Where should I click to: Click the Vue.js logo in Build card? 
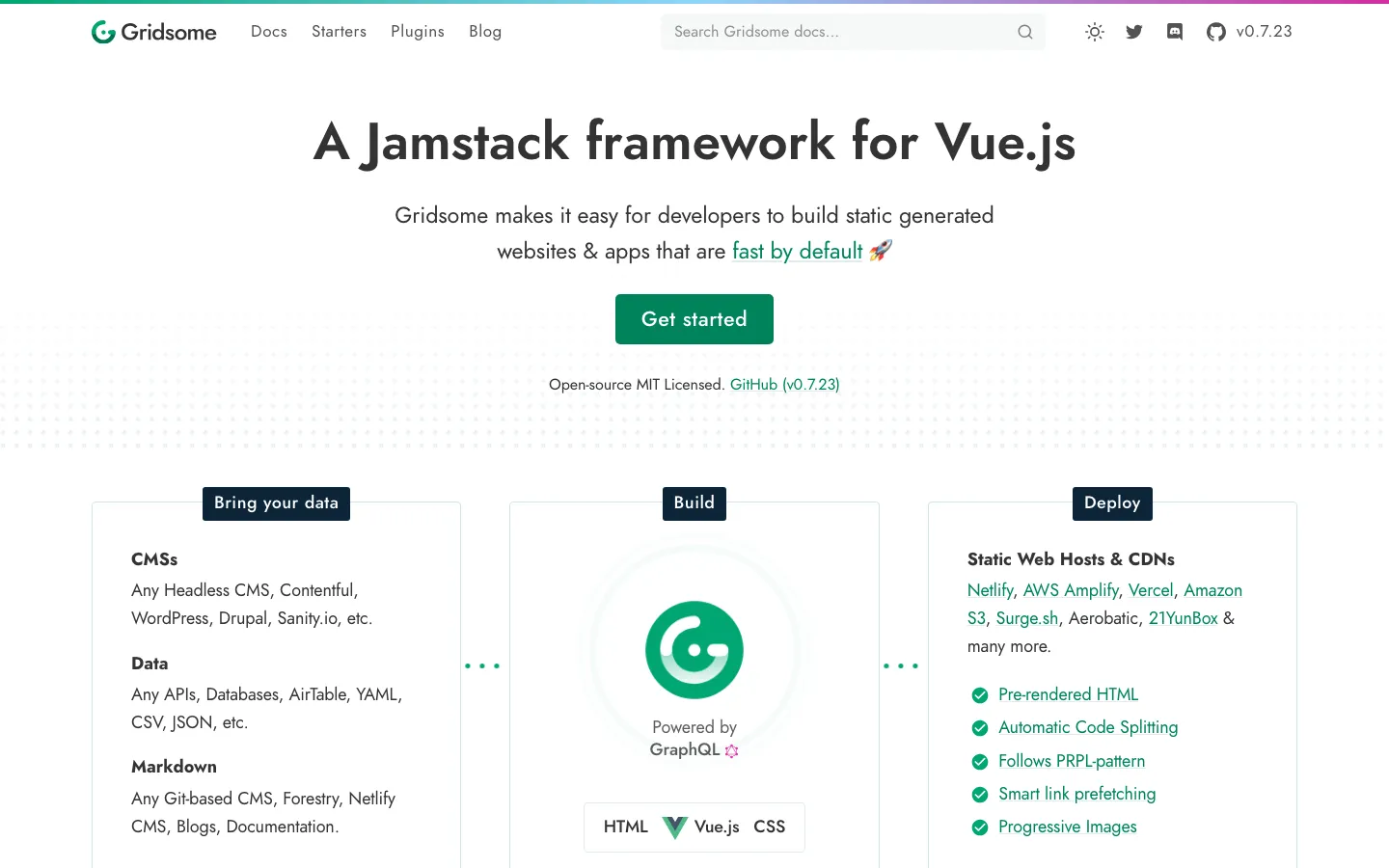(x=675, y=827)
